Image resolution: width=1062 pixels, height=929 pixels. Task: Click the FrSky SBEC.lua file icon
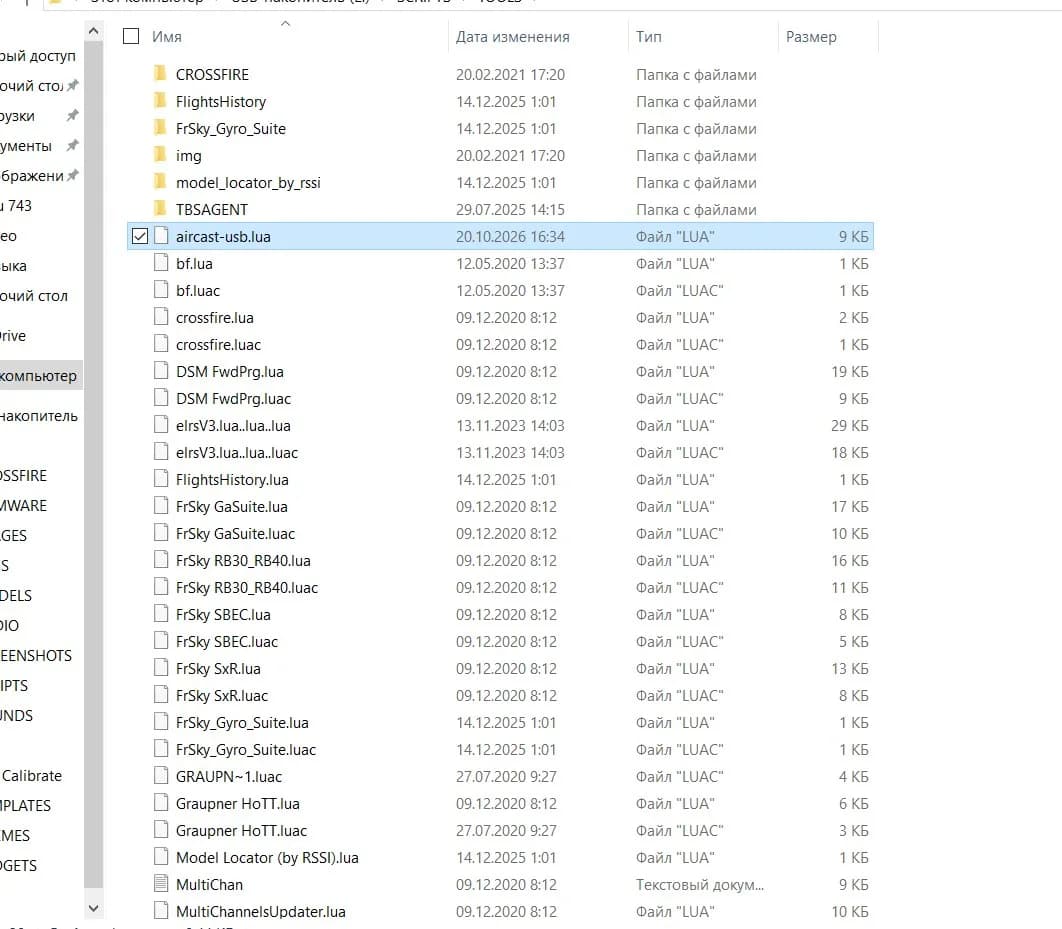point(161,614)
